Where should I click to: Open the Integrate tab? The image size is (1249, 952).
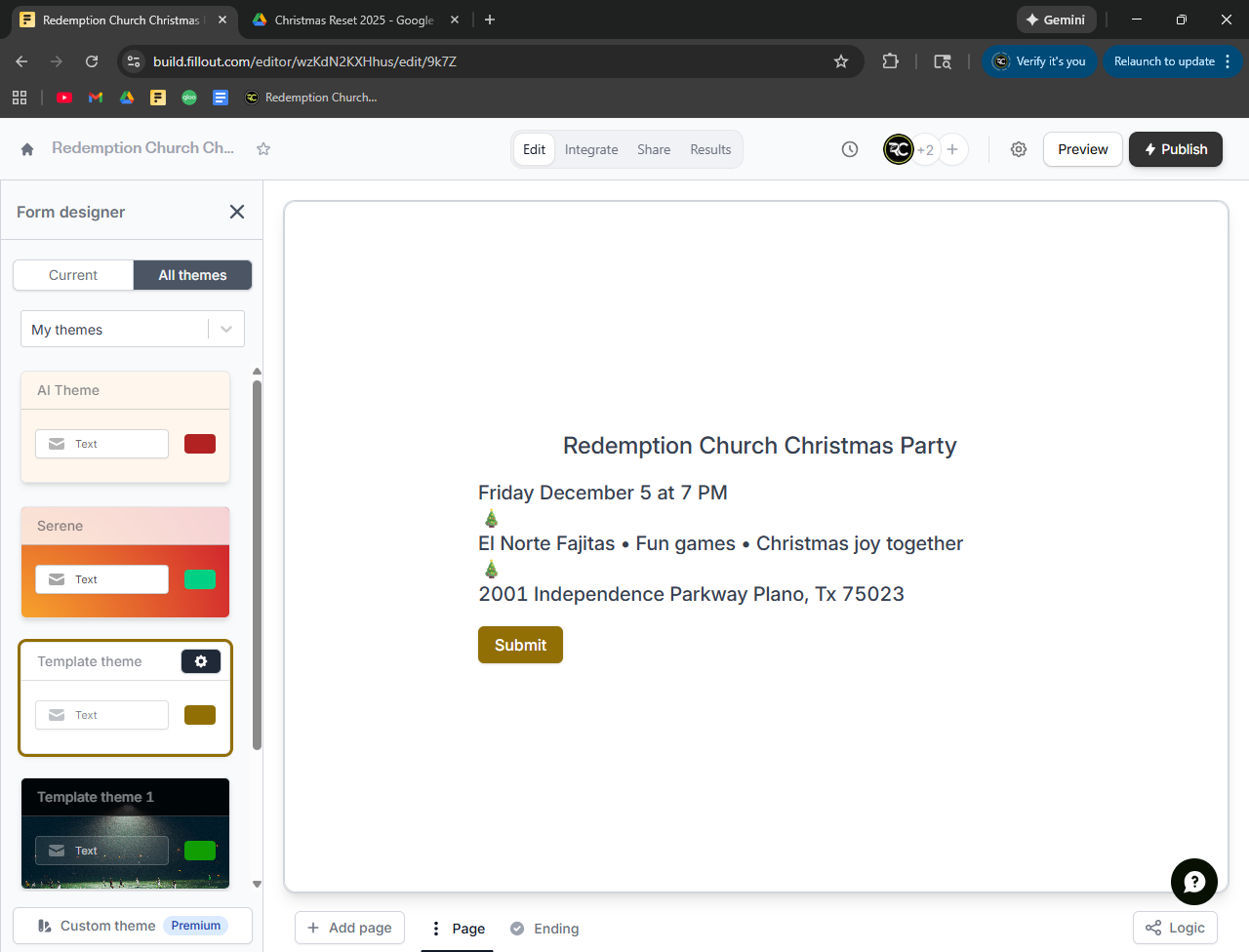point(591,149)
